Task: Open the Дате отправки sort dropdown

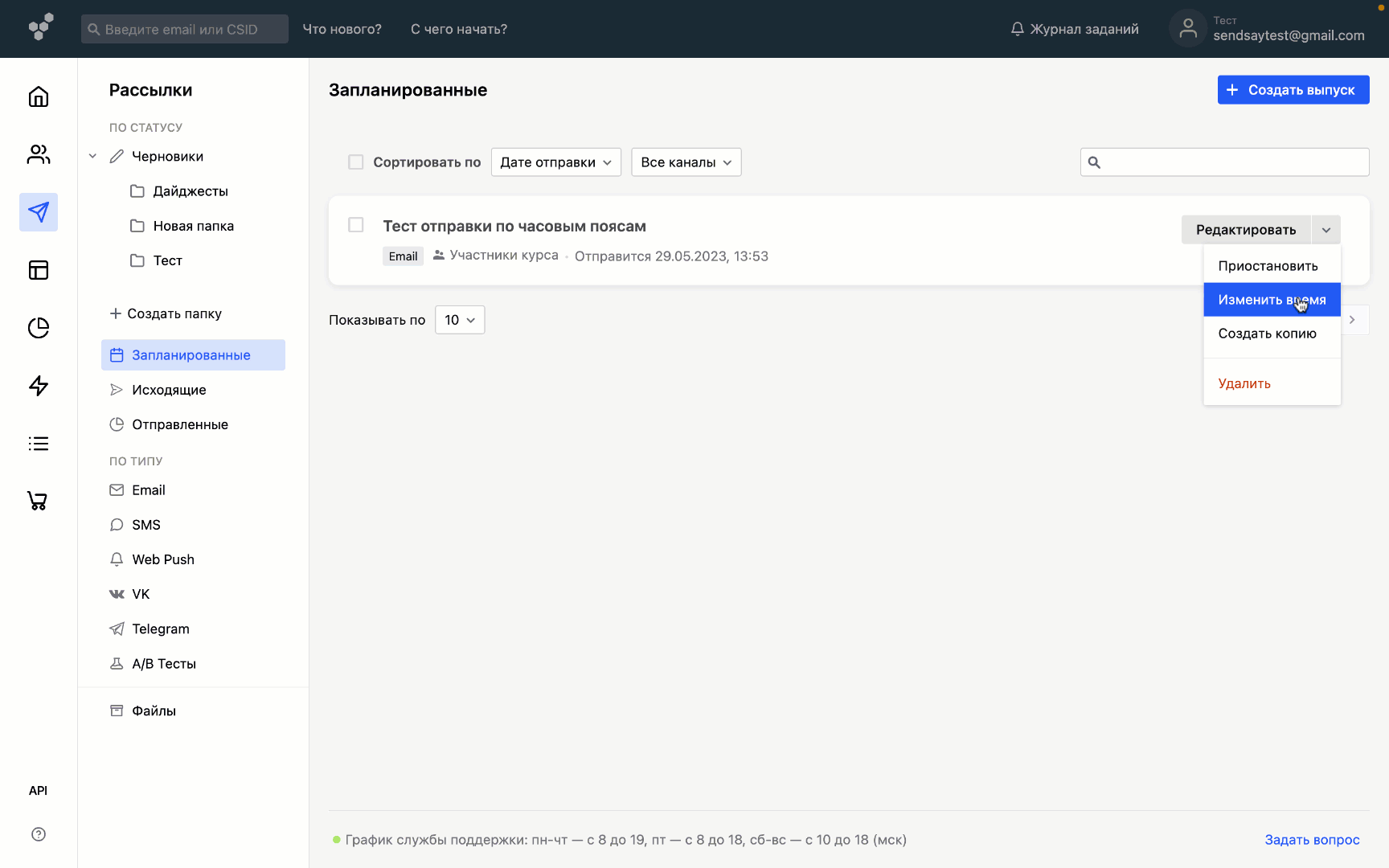Action: pos(555,162)
